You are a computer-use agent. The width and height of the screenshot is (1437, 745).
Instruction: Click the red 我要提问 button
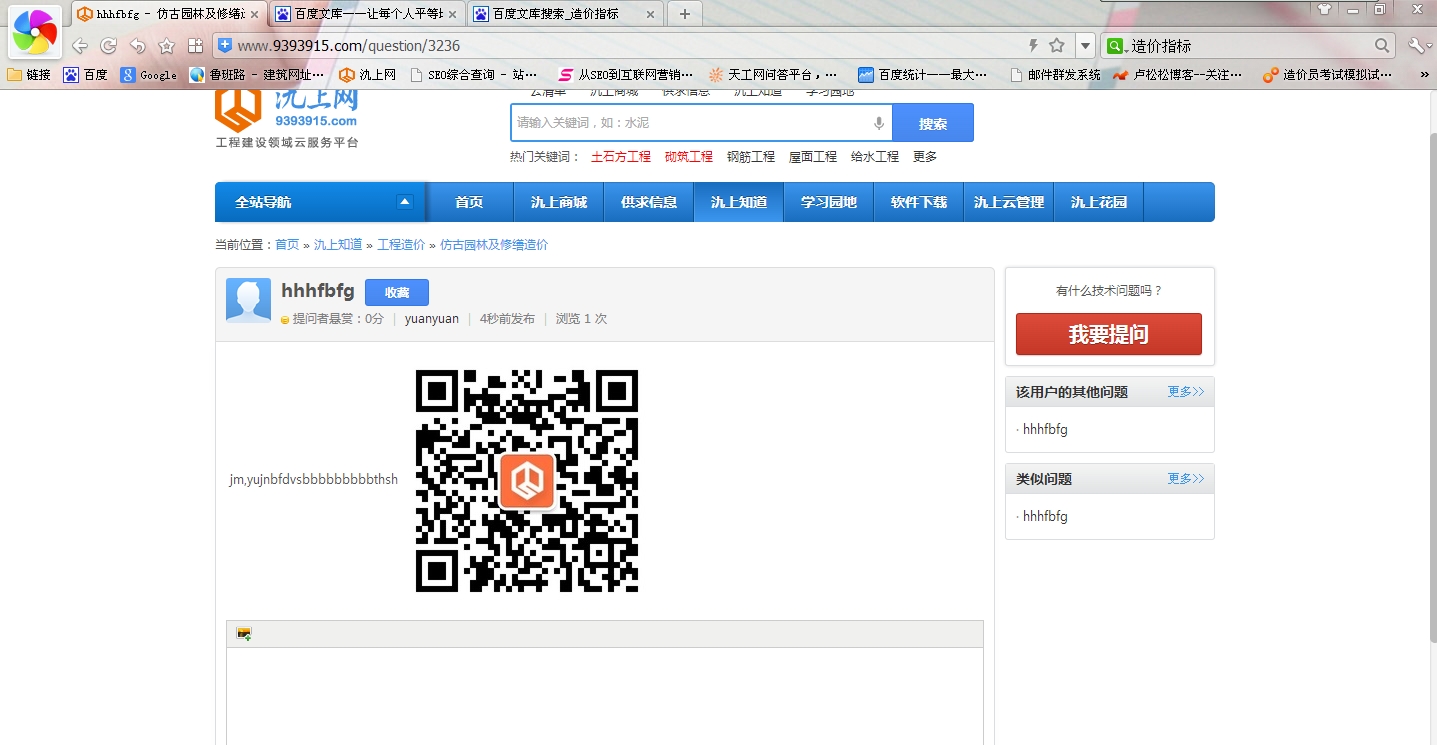point(1109,334)
